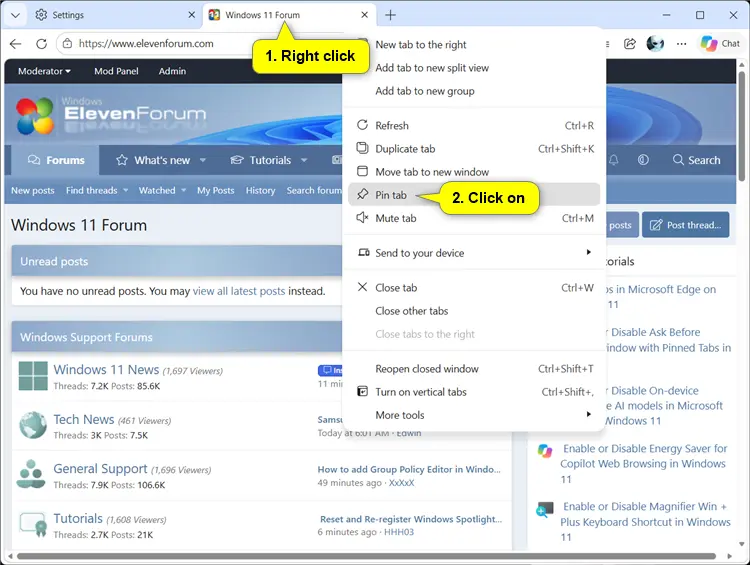This screenshot has height=565, width=750.
Task: Click the Tech News globe icon
Action: coord(33,425)
